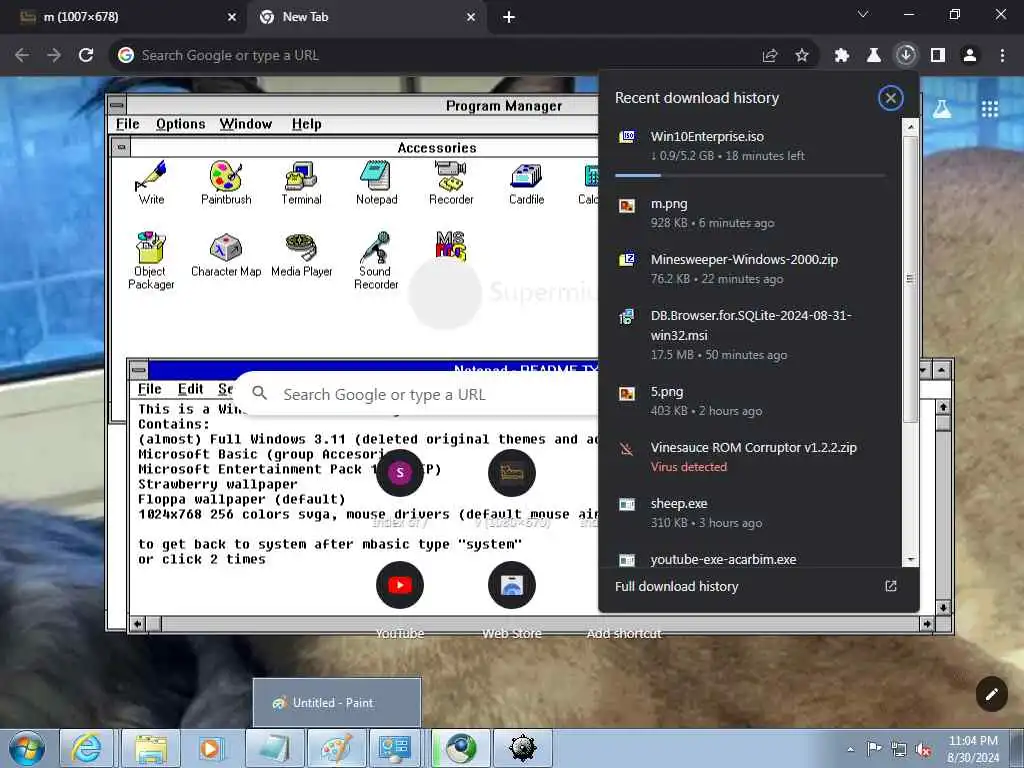
Task: Open a new browser tab with plus button
Action: click(x=509, y=17)
